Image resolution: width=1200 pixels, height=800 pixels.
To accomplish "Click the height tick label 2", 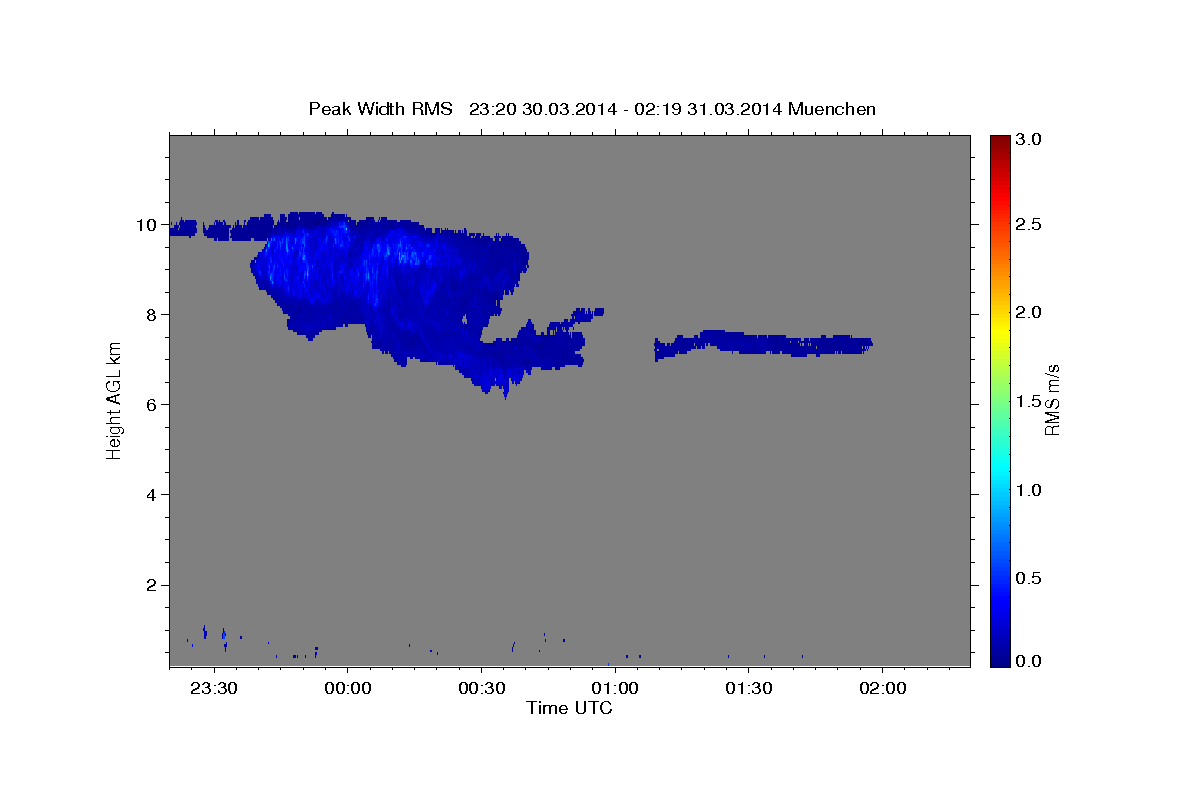I will (153, 585).
